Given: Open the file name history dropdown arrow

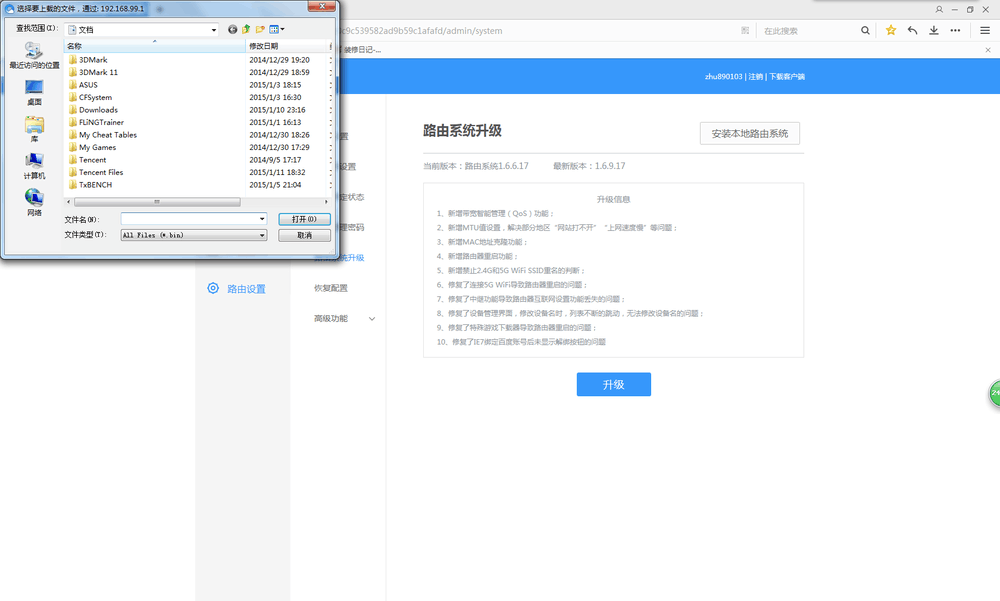Looking at the screenshot, I should tap(261, 219).
